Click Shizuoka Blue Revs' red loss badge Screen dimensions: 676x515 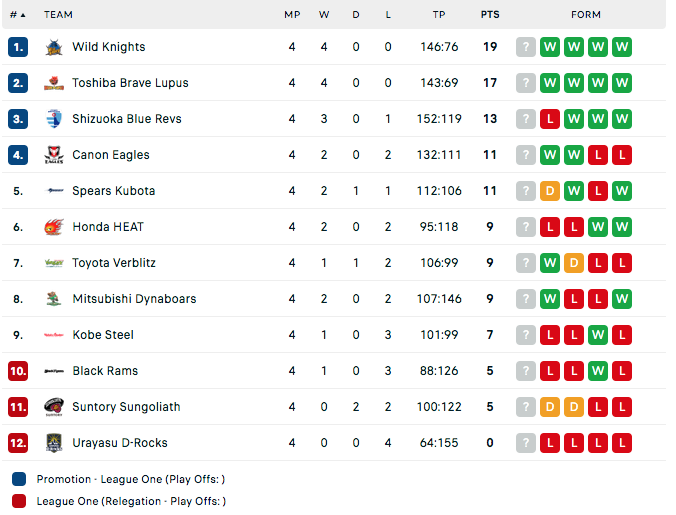[550, 119]
